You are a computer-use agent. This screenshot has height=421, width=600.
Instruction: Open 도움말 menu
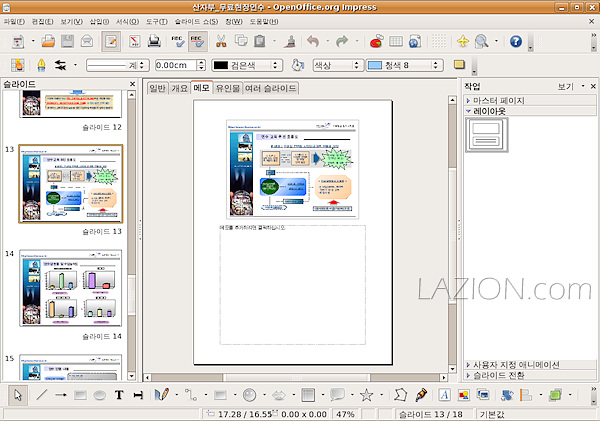coord(264,22)
